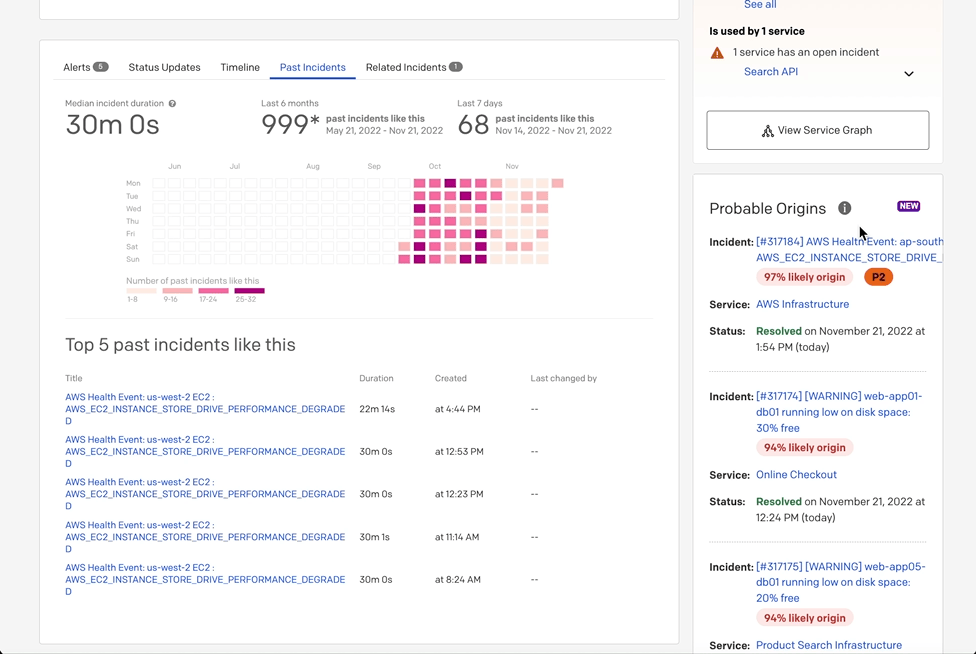Click the See all link
The width and height of the screenshot is (976, 654).
(760, 4)
